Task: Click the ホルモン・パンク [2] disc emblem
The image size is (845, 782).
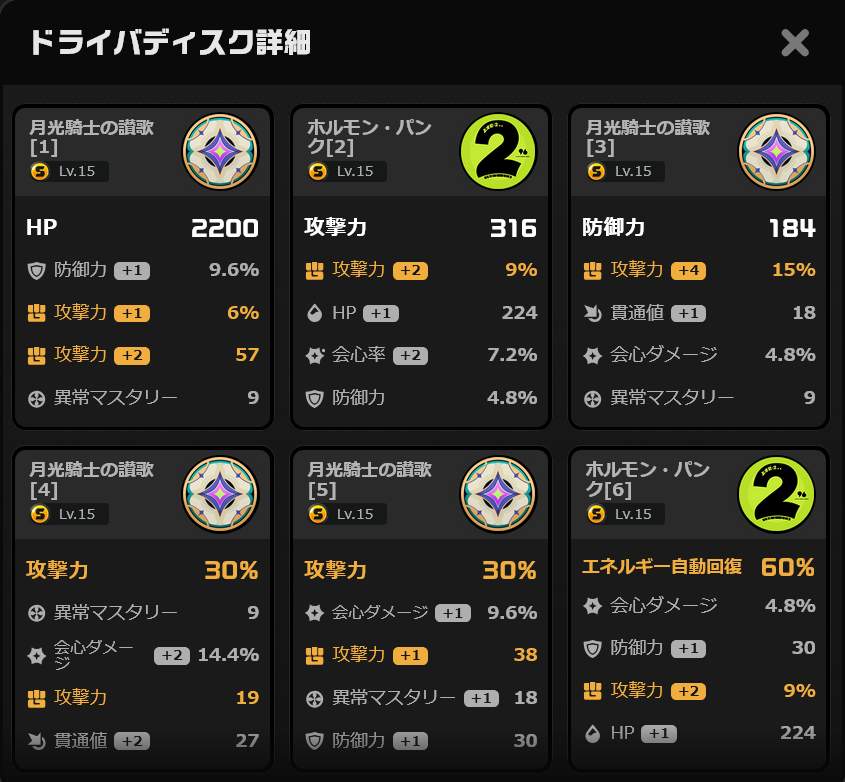Action: click(498, 152)
